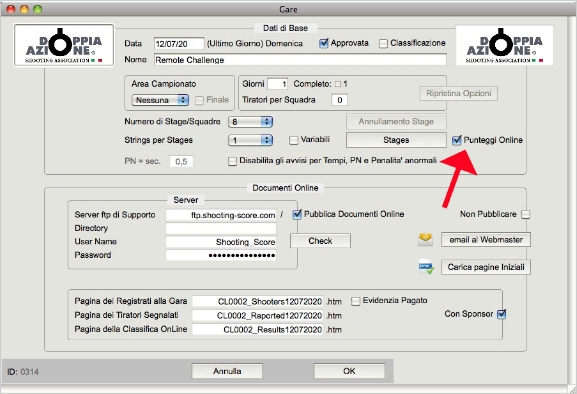
Task: Click the Tiratori per Squadra field
Action: coord(339,100)
